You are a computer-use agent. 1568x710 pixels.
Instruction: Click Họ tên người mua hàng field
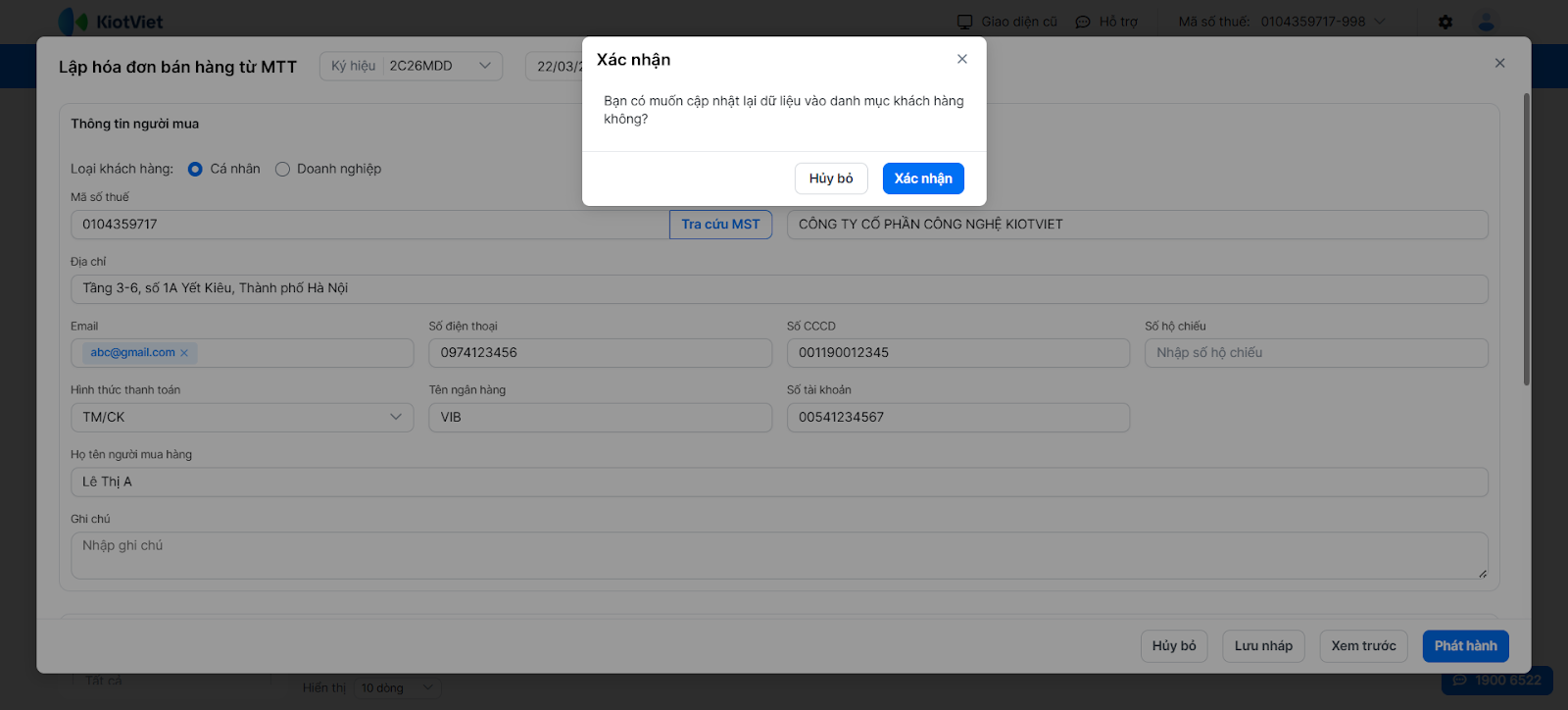point(779,482)
